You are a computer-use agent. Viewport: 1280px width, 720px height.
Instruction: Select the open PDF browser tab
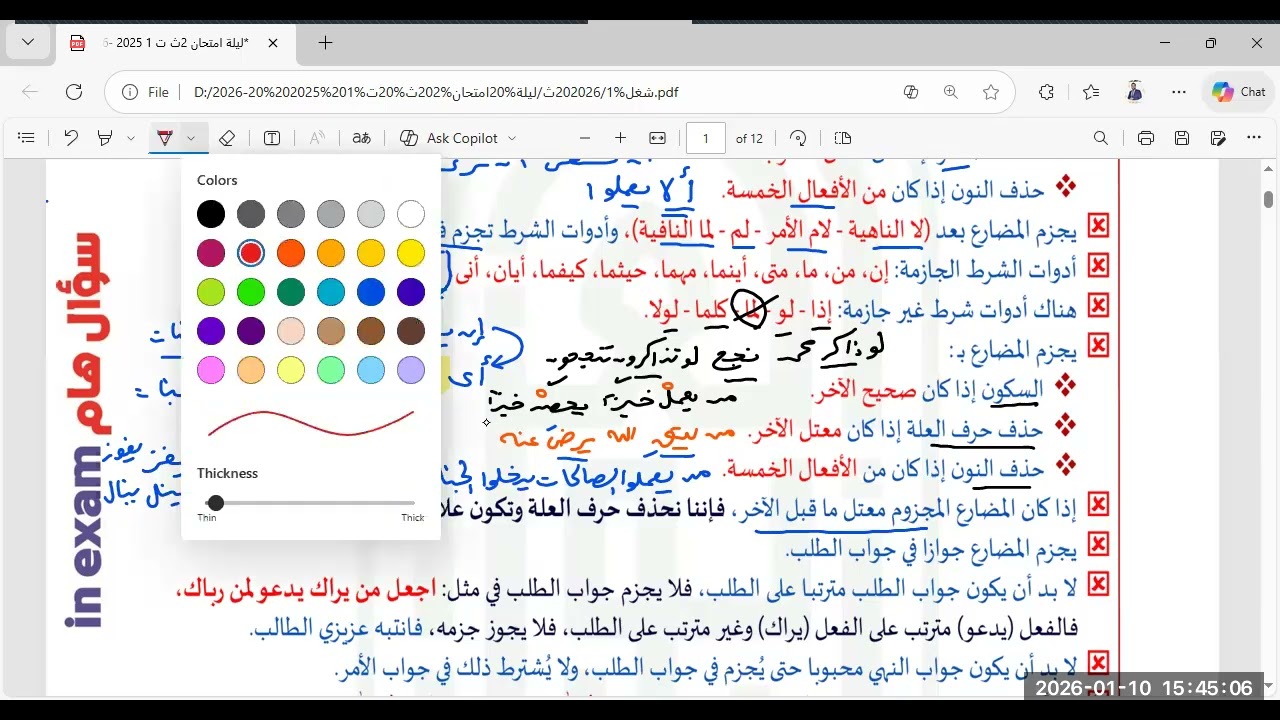(x=175, y=43)
